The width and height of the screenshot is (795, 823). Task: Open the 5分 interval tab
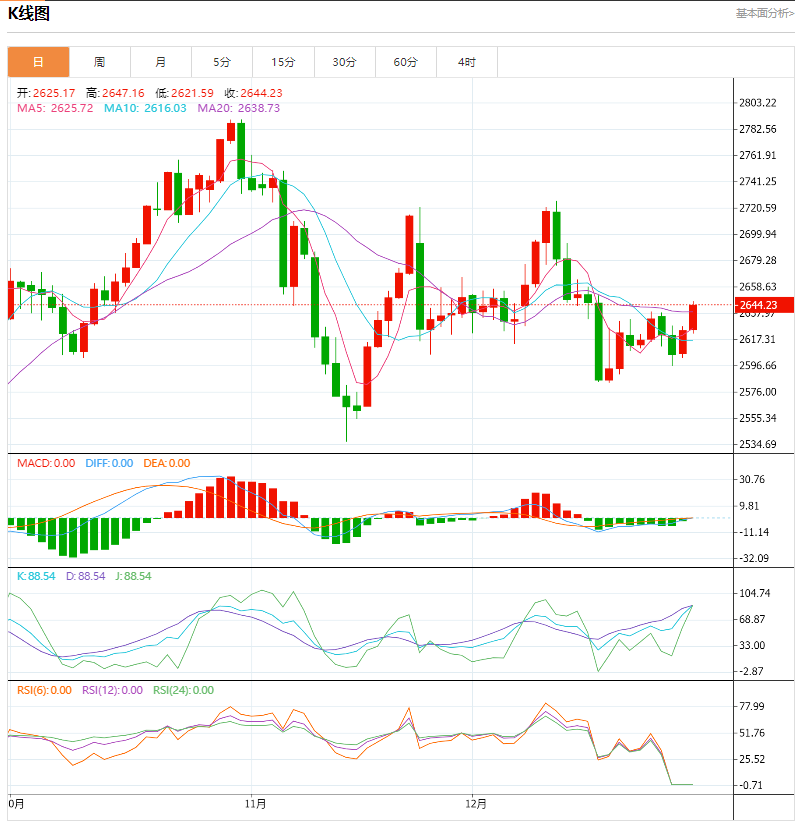[x=222, y=62]
